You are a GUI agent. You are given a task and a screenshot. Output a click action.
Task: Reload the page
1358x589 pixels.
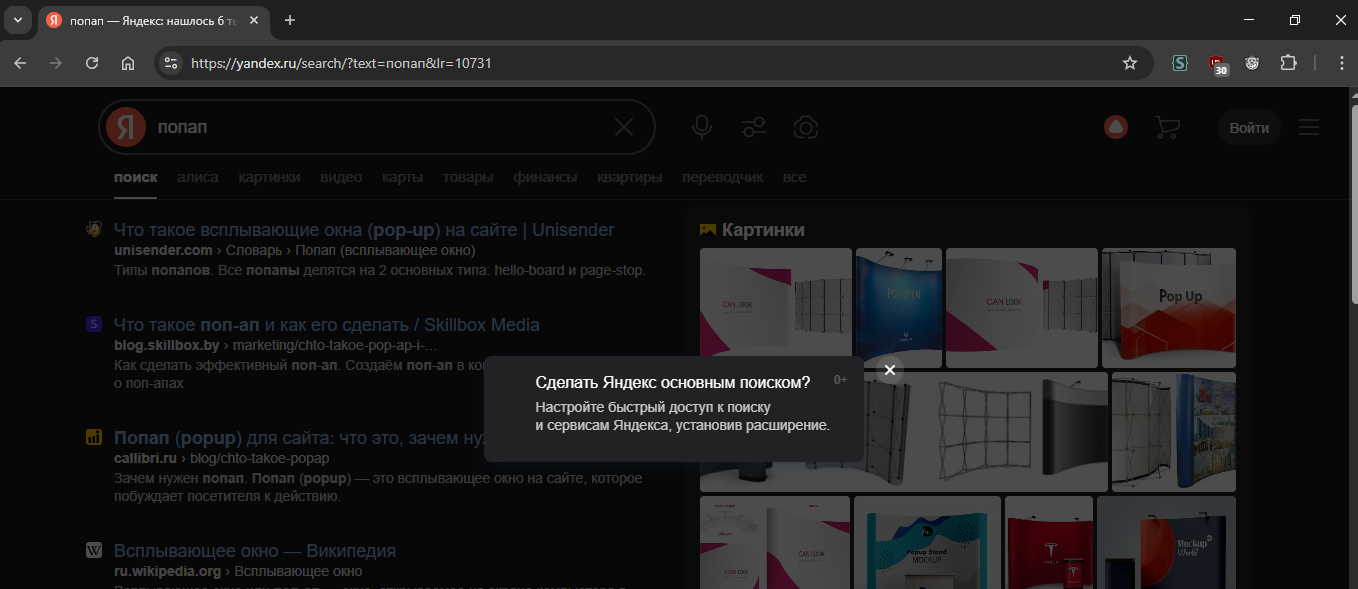click(92, 63)
